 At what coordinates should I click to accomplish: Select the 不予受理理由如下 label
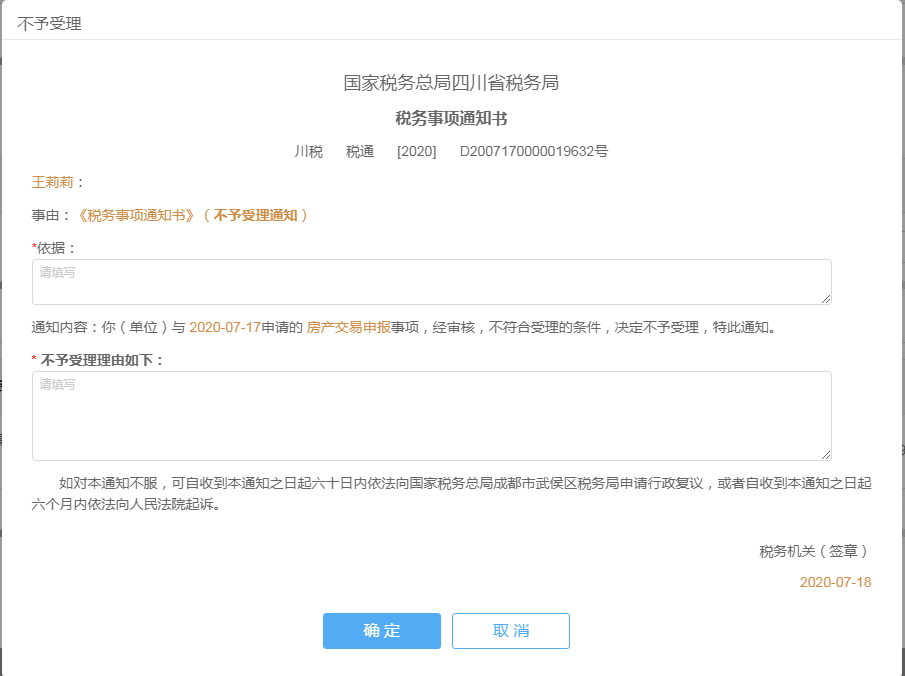[x=98, y=360]
